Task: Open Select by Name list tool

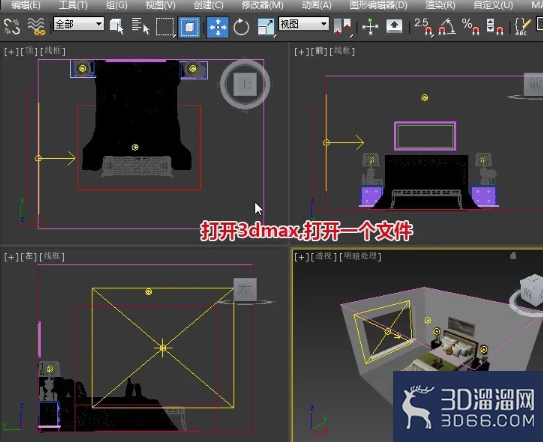Action: click(x=140, y=26)
